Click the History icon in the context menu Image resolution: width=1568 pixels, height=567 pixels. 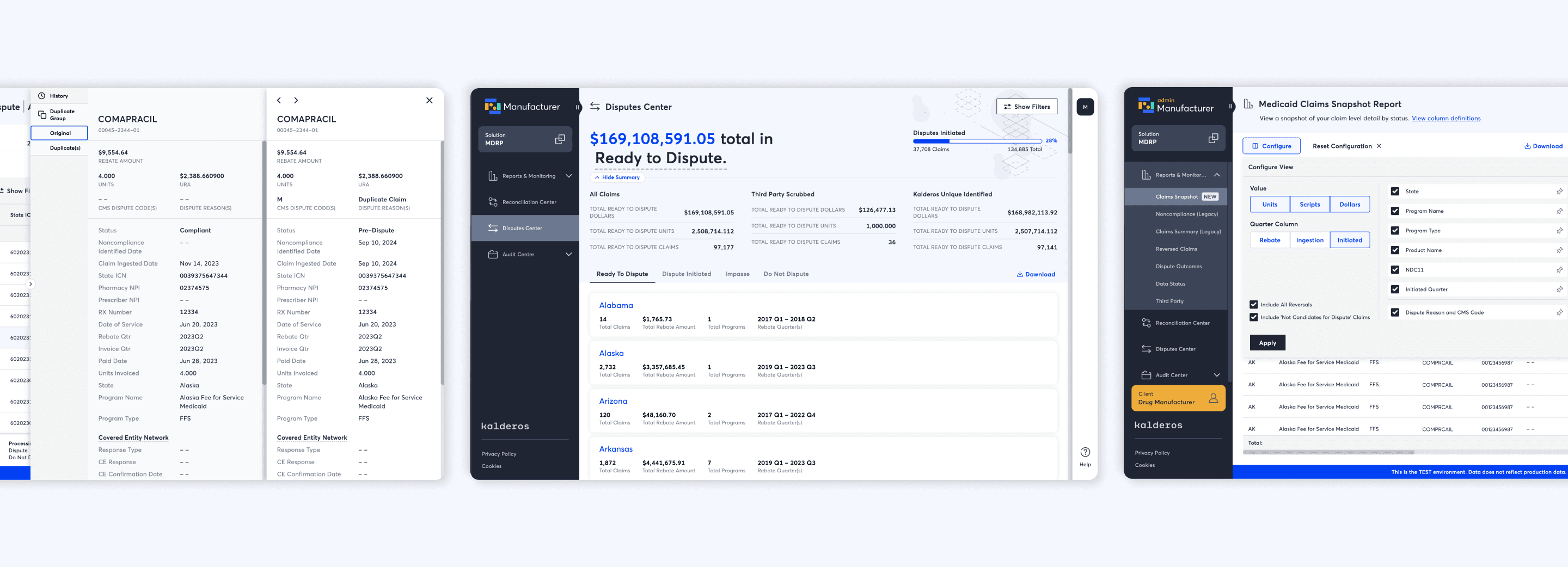pos(42,96)
